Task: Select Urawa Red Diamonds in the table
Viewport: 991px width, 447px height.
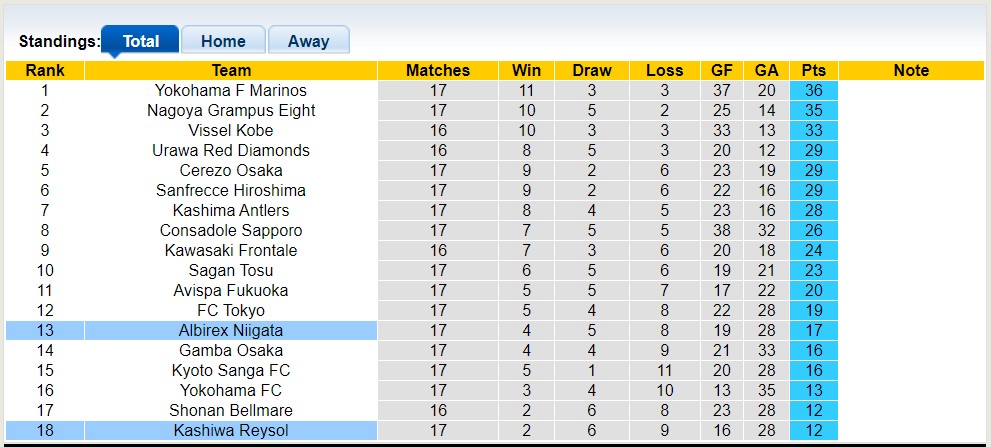Action: coord(231,150)
